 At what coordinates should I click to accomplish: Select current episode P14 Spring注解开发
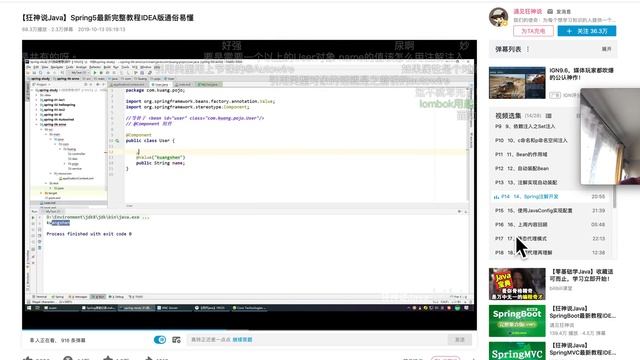[550, 197]
